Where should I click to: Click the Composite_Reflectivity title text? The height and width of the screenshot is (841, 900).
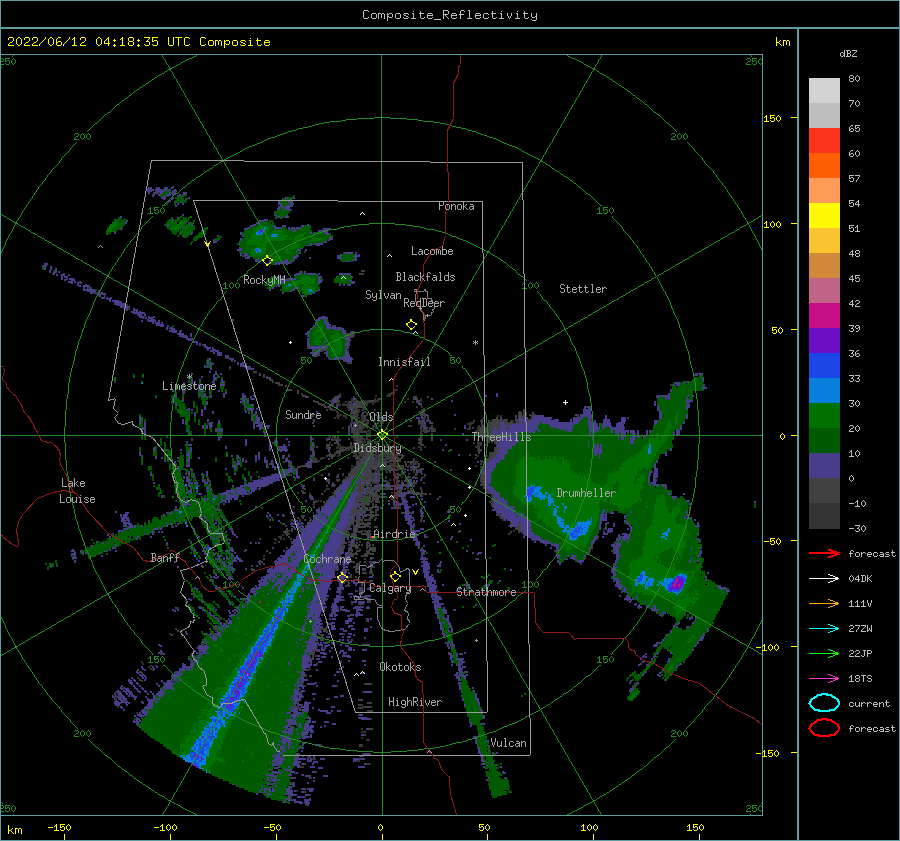[x=450, y=15]
